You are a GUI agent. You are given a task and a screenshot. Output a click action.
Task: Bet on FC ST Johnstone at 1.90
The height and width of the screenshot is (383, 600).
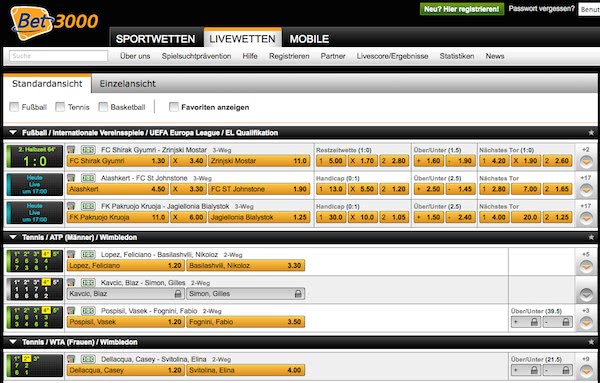(259, 189)
